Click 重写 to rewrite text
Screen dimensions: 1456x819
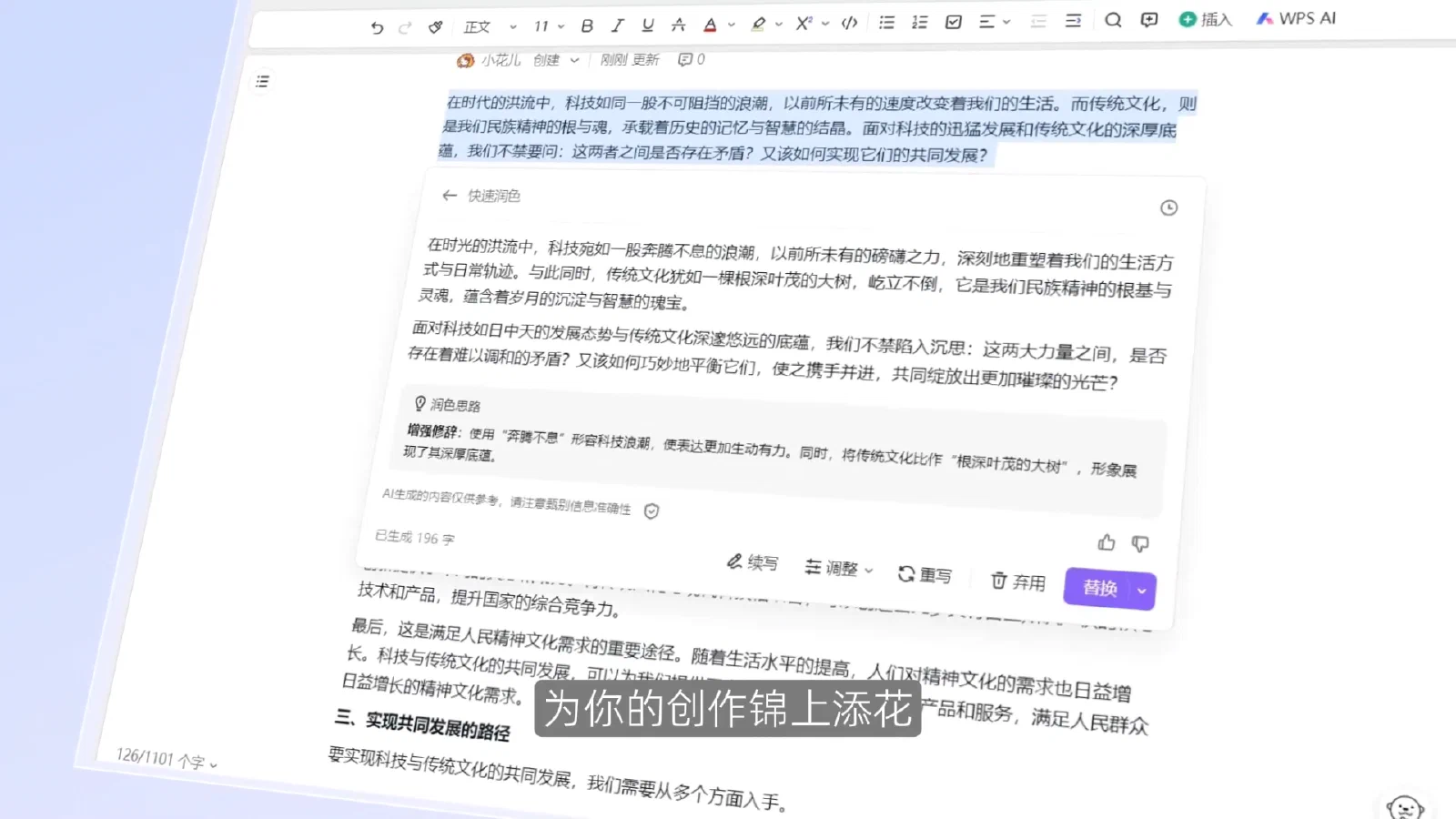[x=925, y=574]
